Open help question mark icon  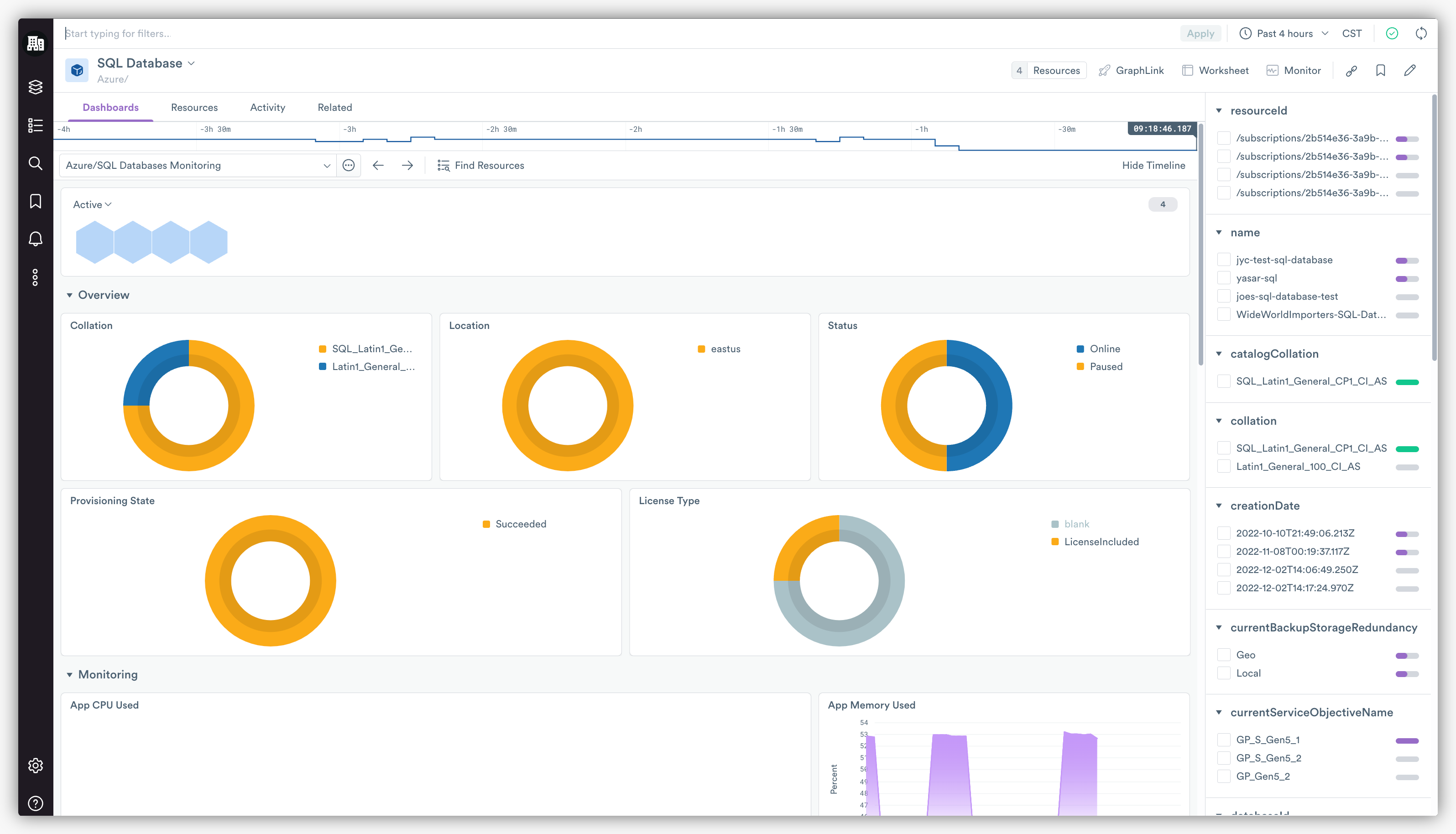point(36,803)
